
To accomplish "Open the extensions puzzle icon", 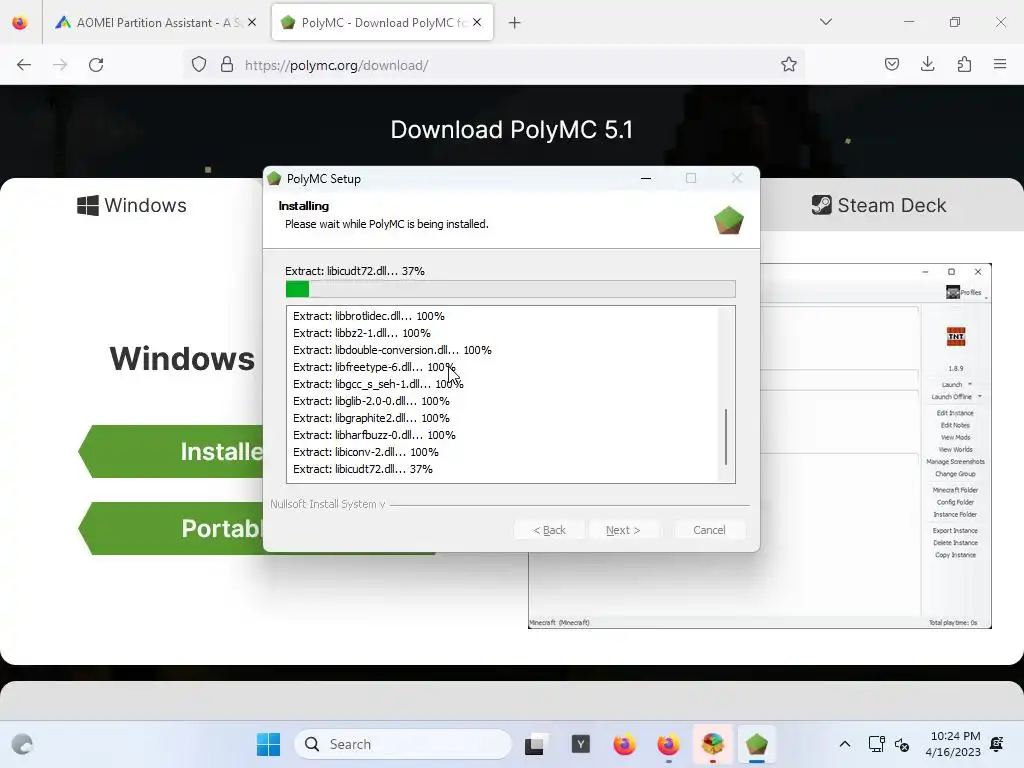I will [x=964, y=64].
